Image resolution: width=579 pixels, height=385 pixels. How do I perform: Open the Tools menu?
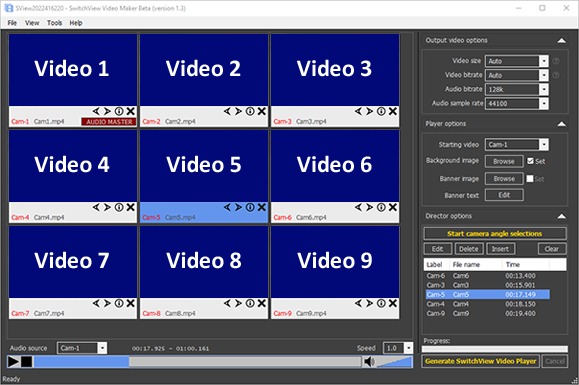(54, 23)
